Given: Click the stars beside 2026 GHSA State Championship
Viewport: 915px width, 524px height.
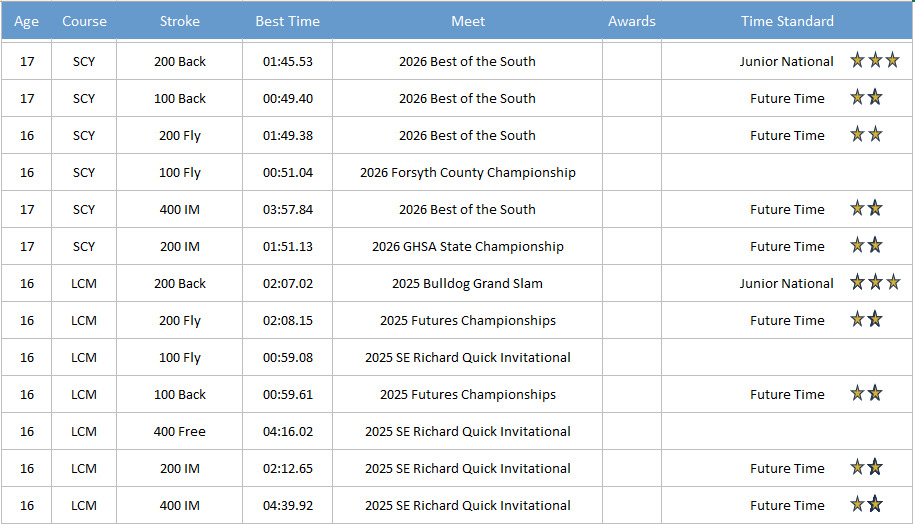Looking at the screenshot, I should tap(866, 246).
